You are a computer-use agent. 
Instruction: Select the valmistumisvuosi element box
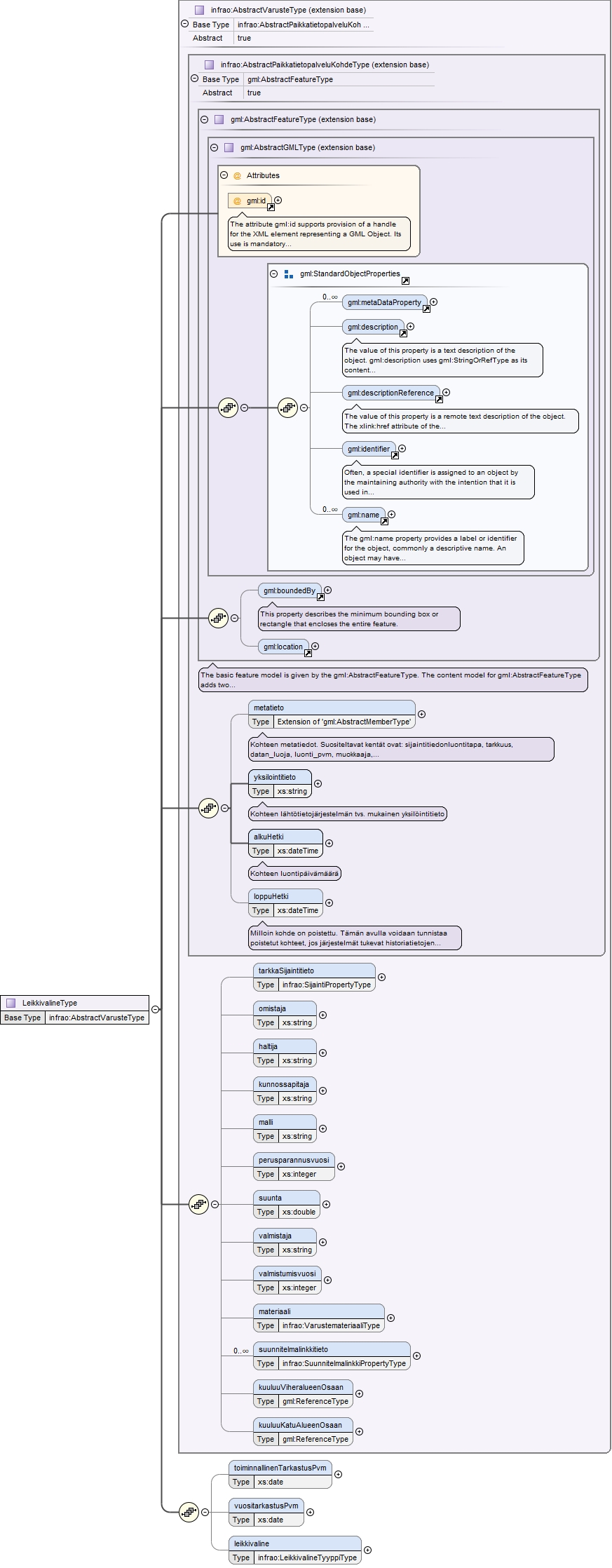click(x=287, y=1280)
